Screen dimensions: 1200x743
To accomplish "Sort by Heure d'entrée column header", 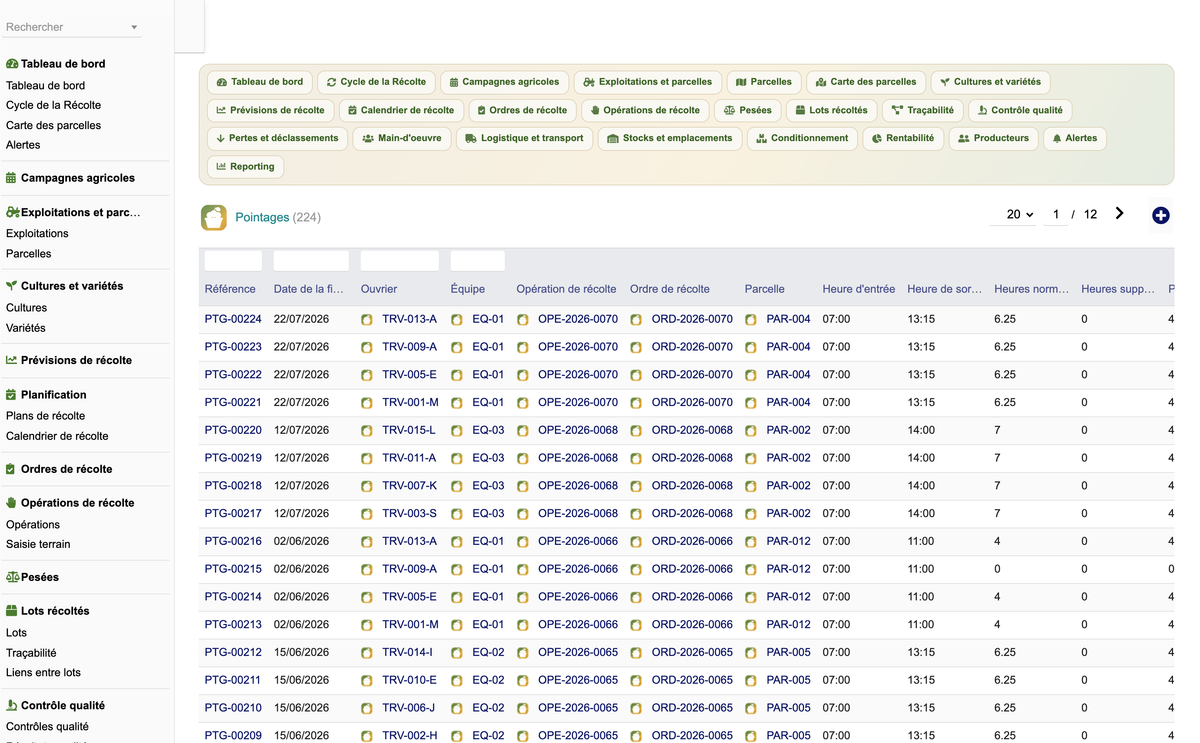I will pyautogui.click(x=859, y=289).
